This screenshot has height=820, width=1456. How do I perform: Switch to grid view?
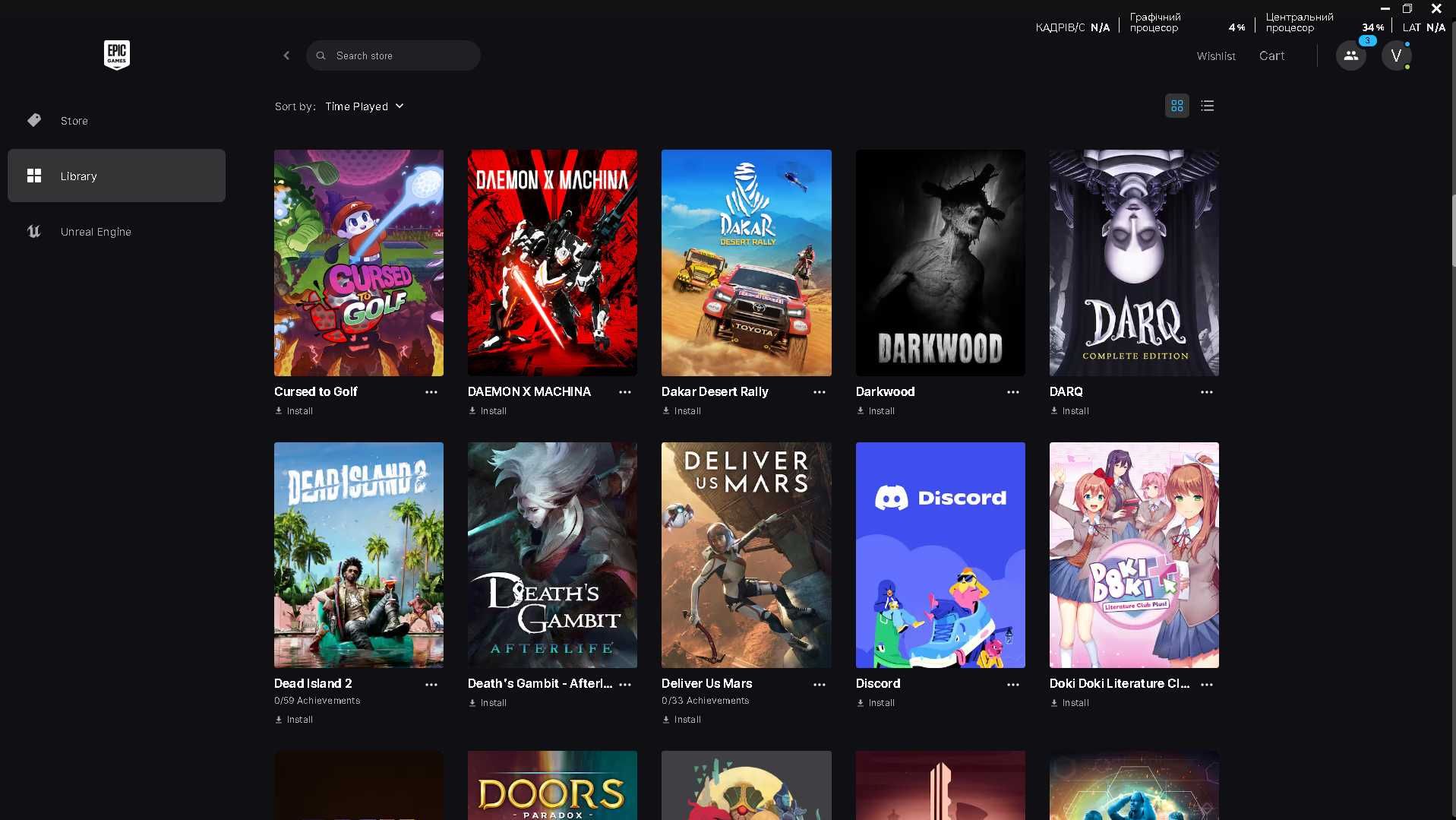1177,106
